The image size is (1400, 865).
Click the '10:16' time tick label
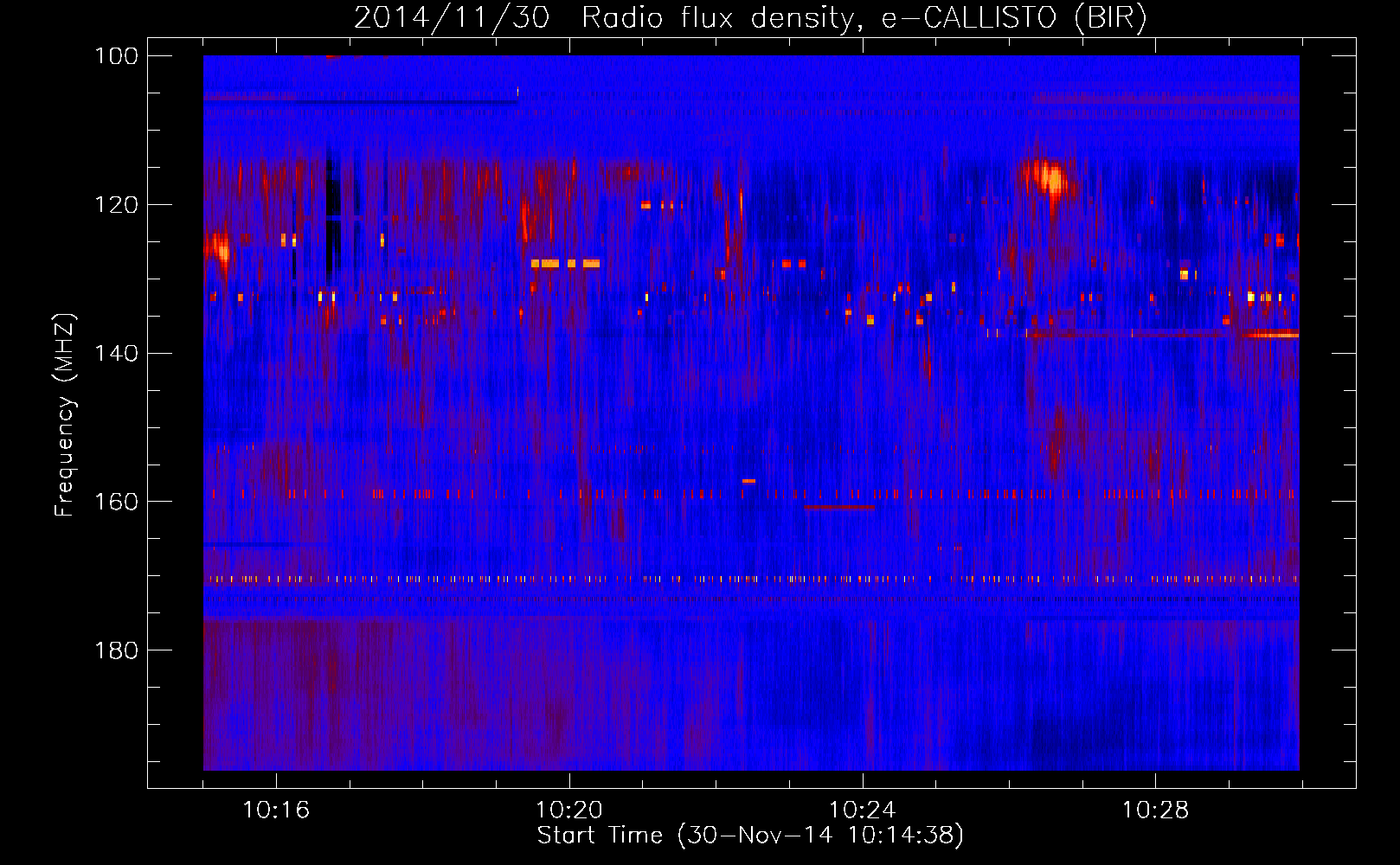point(276,811)
